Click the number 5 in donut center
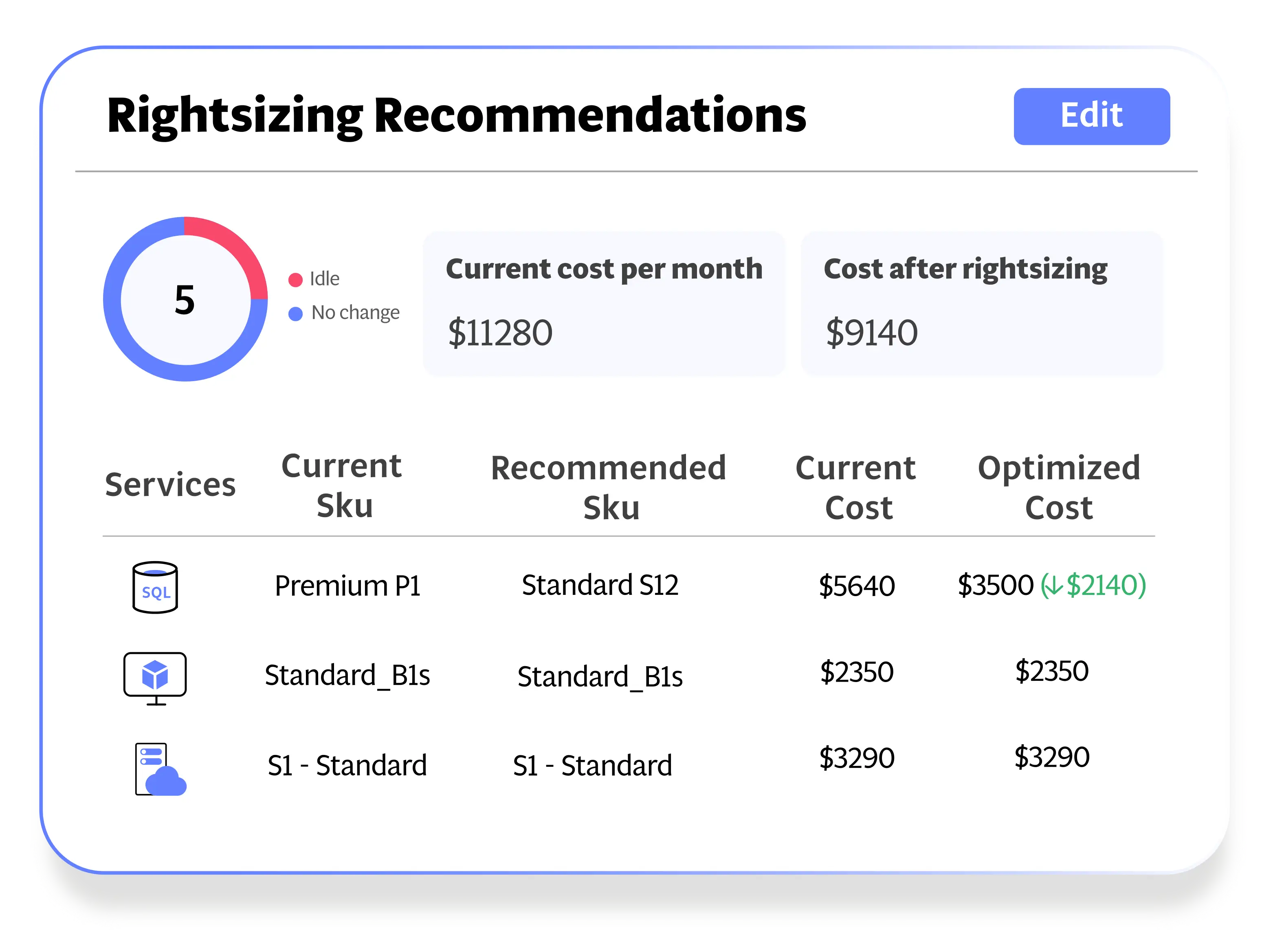The height and width of the screenshot is (952, 1273). (x=185, y=300)
